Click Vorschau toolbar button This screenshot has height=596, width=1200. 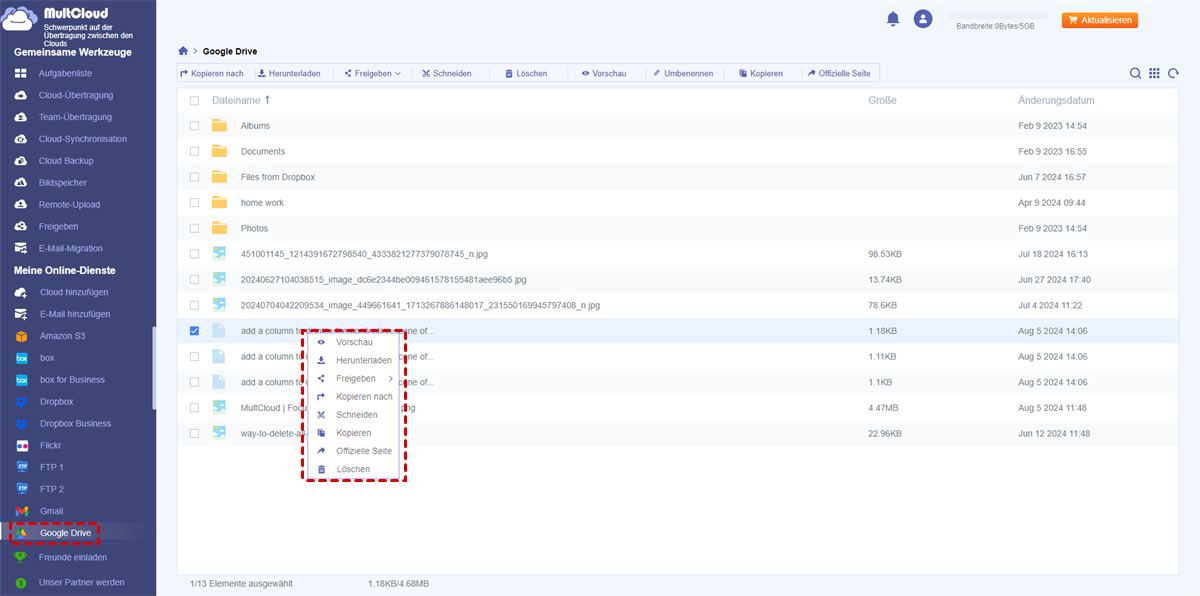pos(604,73)
